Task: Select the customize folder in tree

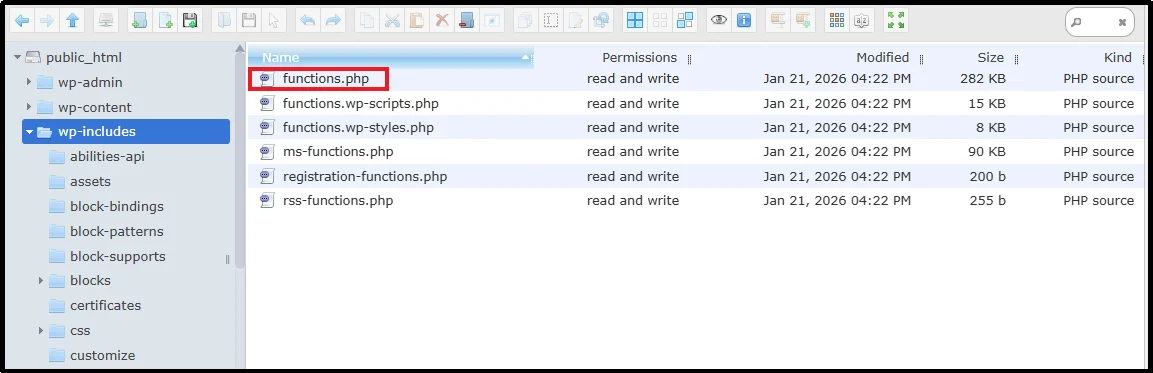Action: point(102,355)
